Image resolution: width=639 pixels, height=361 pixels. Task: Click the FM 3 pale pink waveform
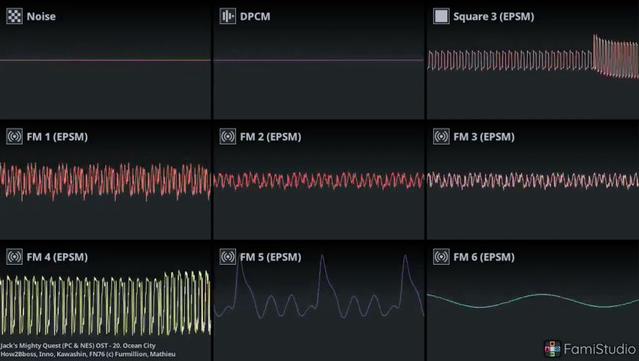coord(533,180)
